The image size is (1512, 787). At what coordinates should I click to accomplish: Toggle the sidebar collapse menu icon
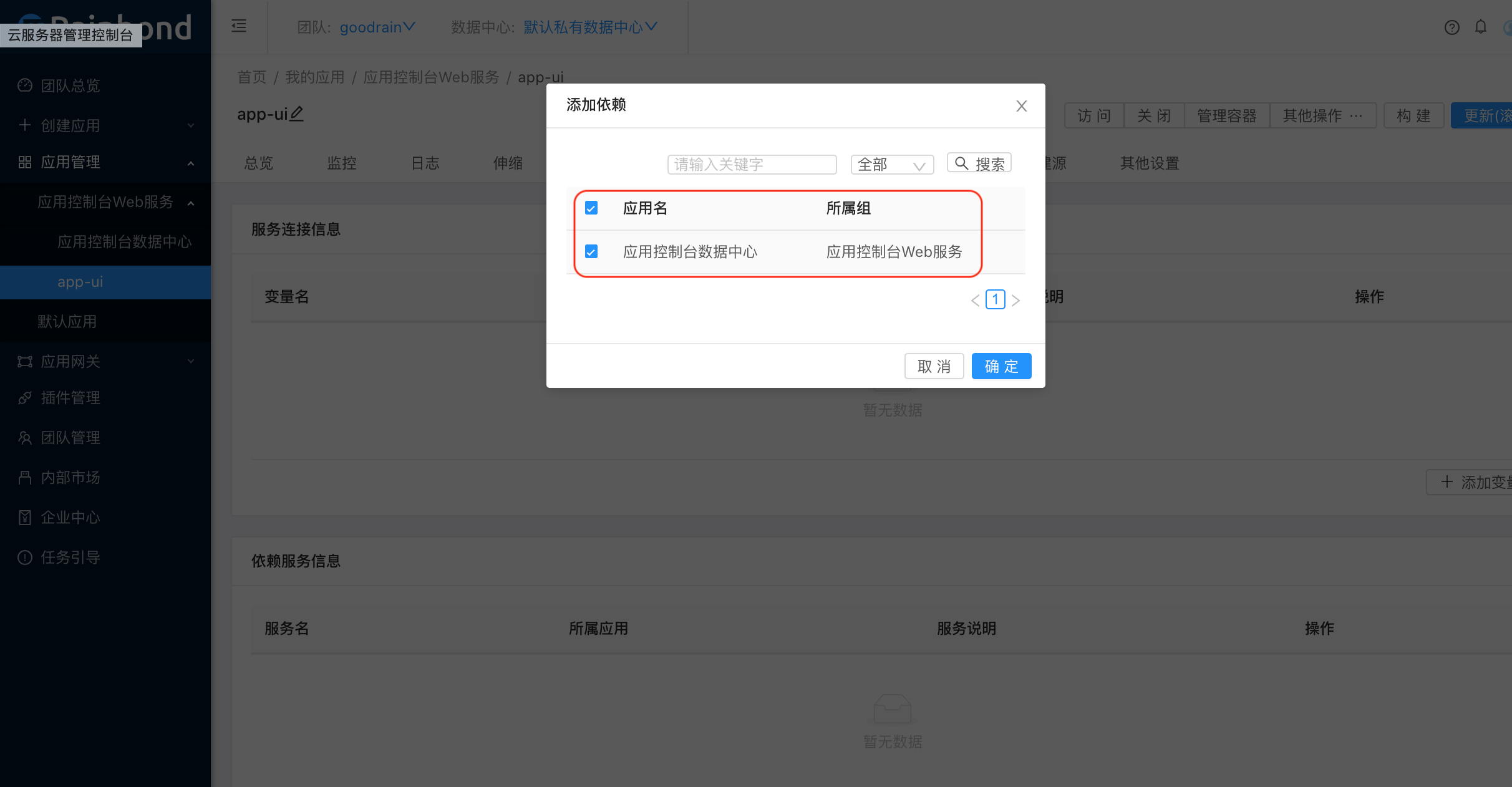coord(239,26)
